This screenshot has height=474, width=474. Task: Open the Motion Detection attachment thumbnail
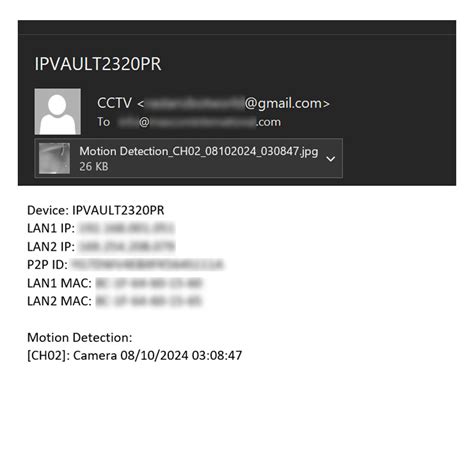pyautogui.click(x=54, y=158)
